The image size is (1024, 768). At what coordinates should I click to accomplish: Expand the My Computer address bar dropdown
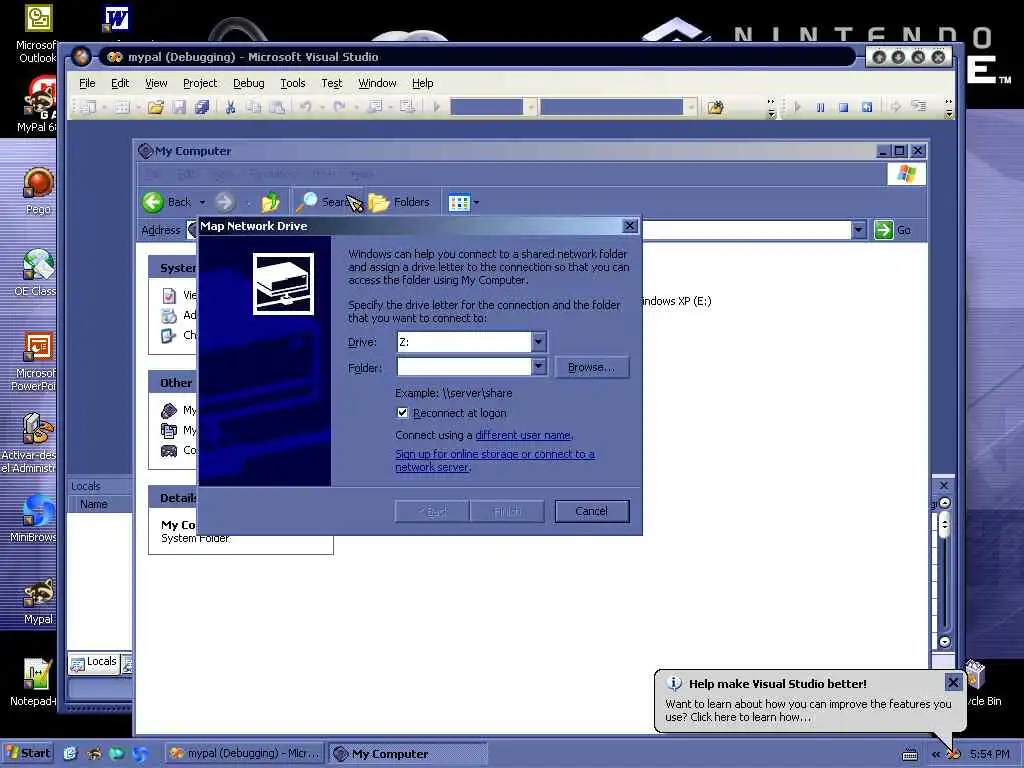coord(859,230)
